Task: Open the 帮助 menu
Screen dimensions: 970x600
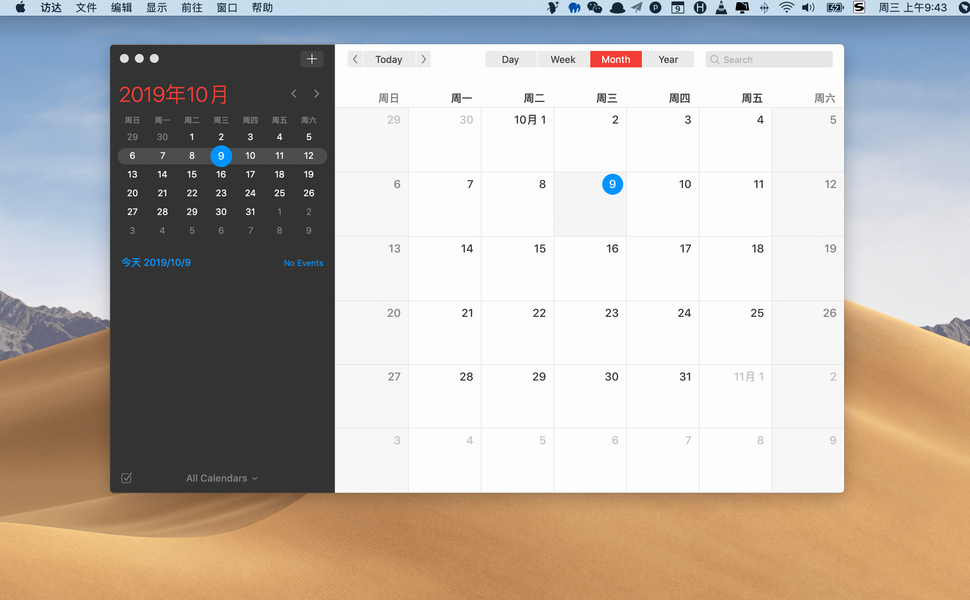Action: pos(262,7)
